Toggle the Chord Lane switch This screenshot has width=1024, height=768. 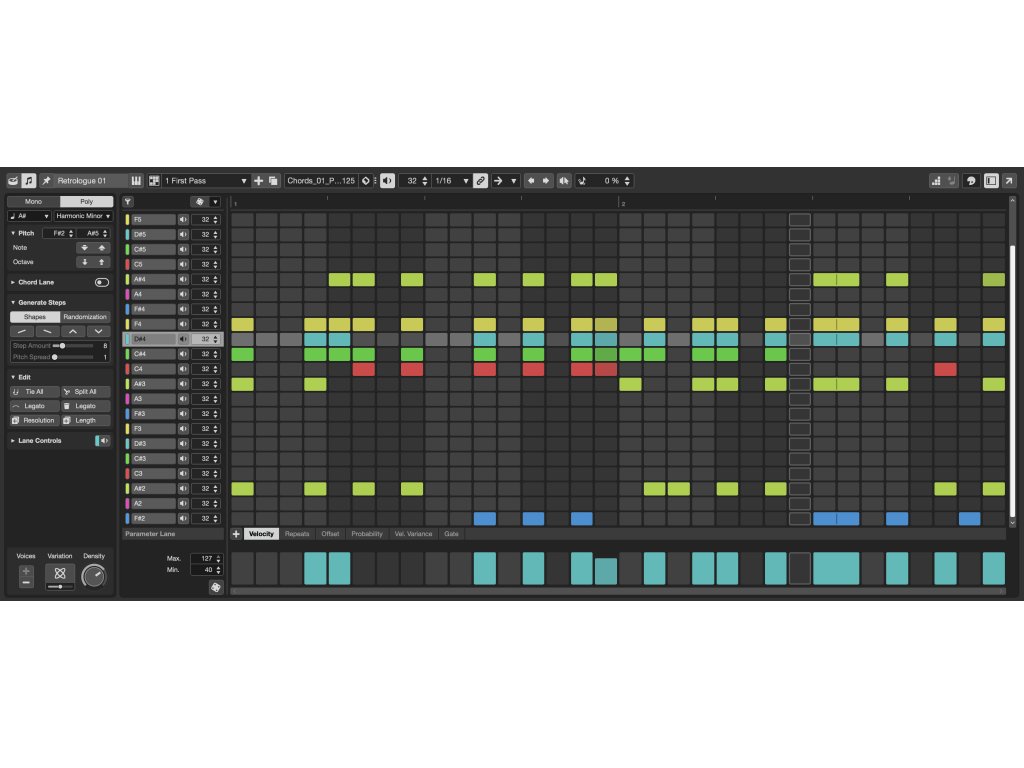(x=101, y=283)
